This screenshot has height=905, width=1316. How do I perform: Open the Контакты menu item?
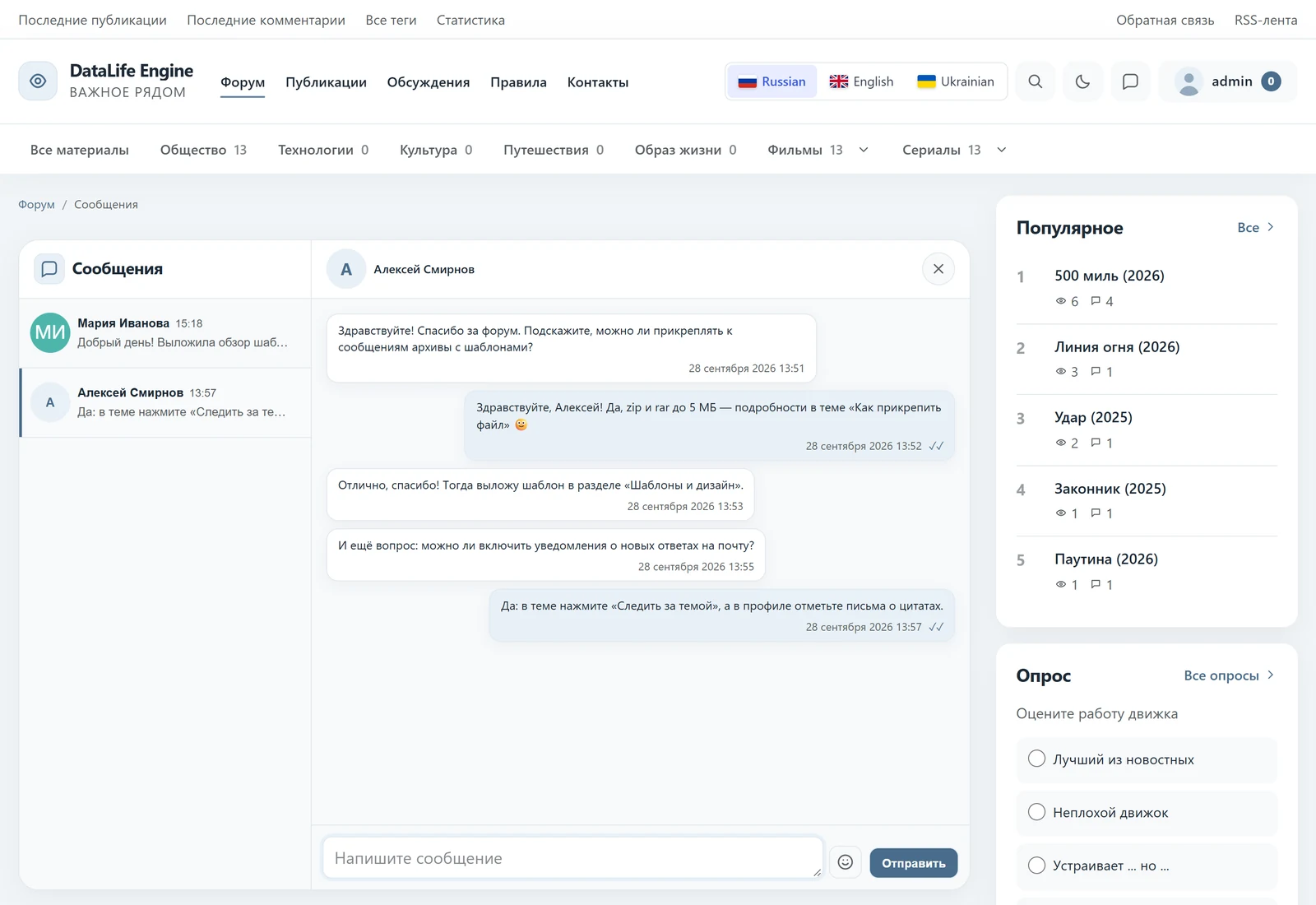pos(598,82)
